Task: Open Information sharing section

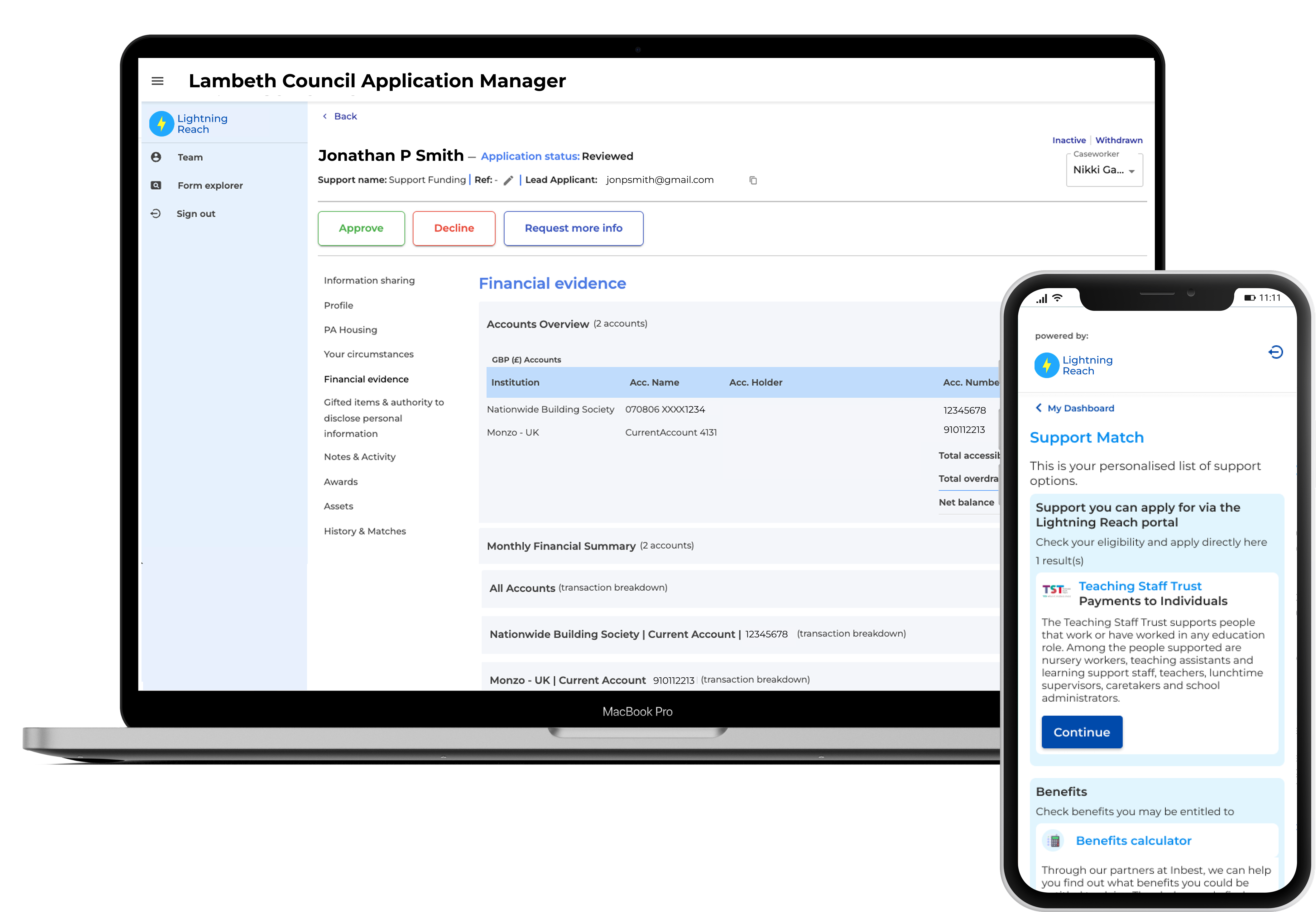Action: coord(369,281)
